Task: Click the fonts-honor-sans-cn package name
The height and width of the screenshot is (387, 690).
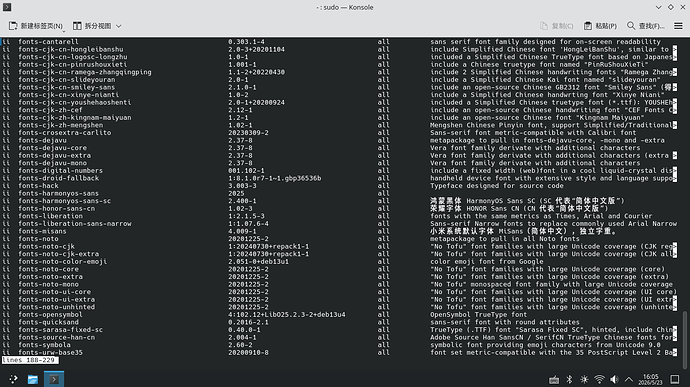Action: click(x=56, y=208)
